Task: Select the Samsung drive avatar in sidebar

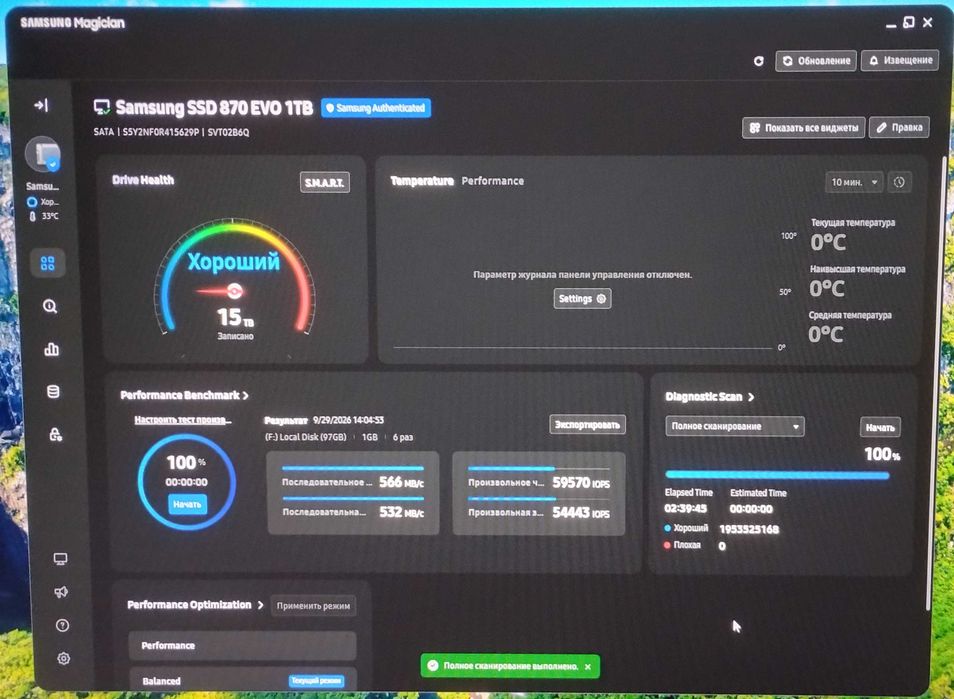Action: tap(43, 154)
